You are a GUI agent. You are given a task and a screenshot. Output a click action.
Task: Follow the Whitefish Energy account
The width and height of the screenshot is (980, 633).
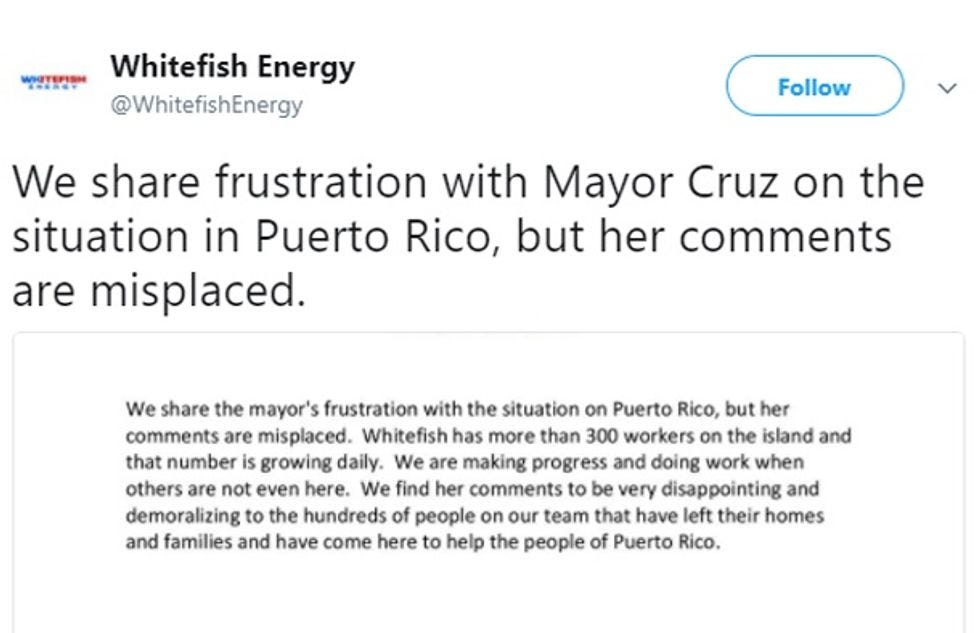[814, 87]
